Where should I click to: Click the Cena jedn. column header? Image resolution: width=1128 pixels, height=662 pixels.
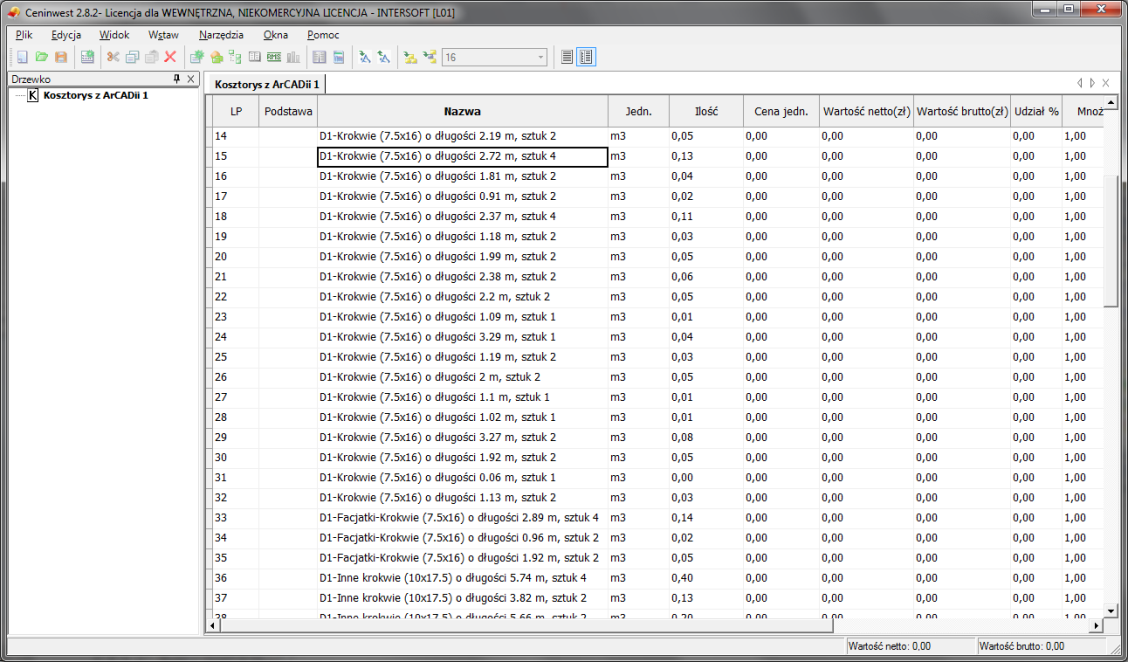point(781,112)
